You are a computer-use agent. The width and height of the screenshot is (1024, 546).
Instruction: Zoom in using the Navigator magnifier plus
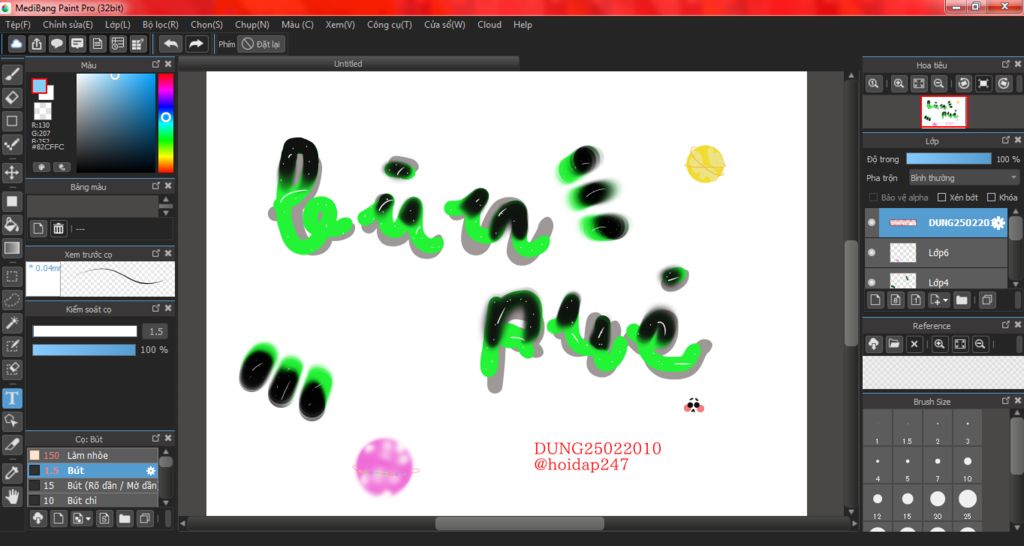[x=899, y=84]
